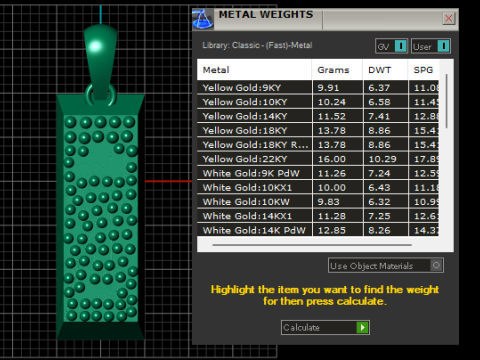Click the vertical scrollbar of metal table
This screenshot has width=480, height=360.
(446, 101)
